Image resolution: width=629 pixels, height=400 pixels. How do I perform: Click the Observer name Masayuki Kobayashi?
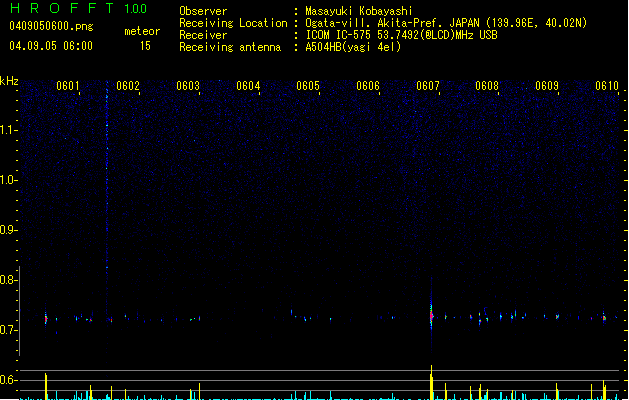(x=359, y=11)
